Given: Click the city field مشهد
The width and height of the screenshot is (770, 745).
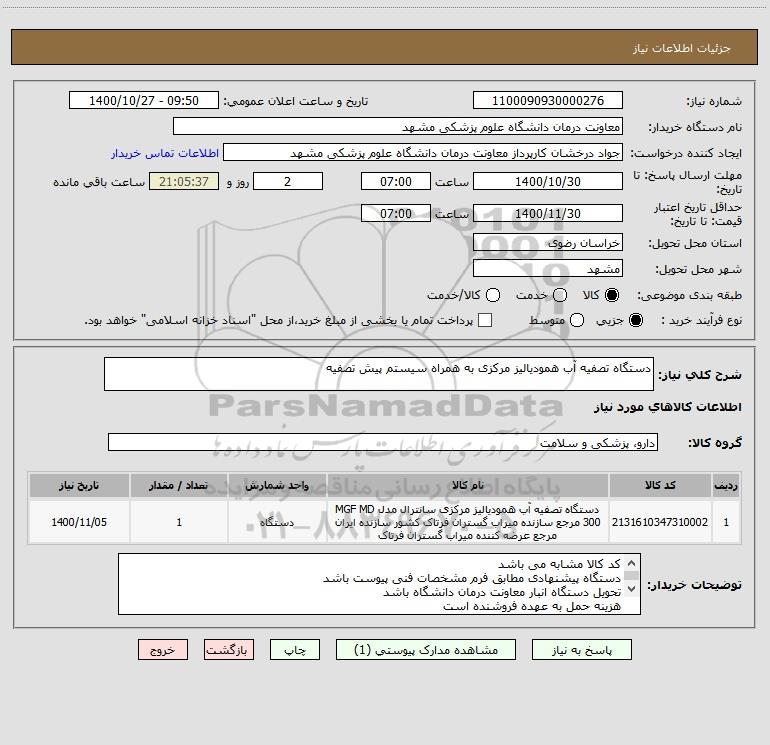Looking at the screenshot, I should (548, 269).
